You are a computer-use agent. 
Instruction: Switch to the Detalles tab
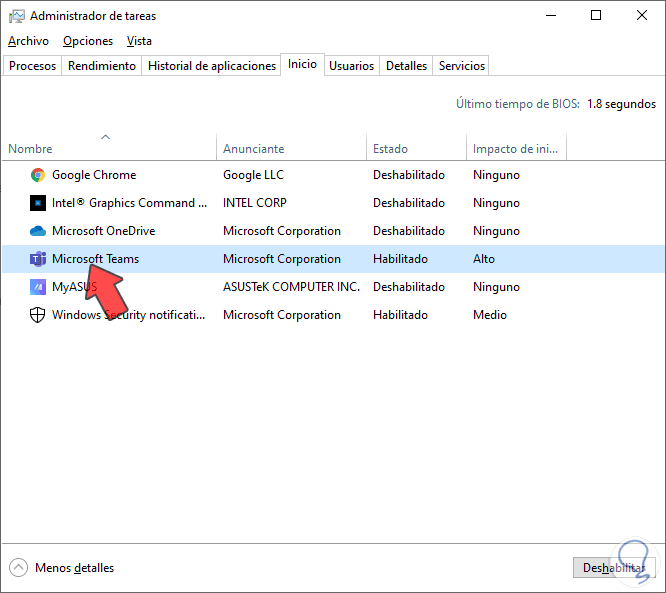[x=406, y=66]
